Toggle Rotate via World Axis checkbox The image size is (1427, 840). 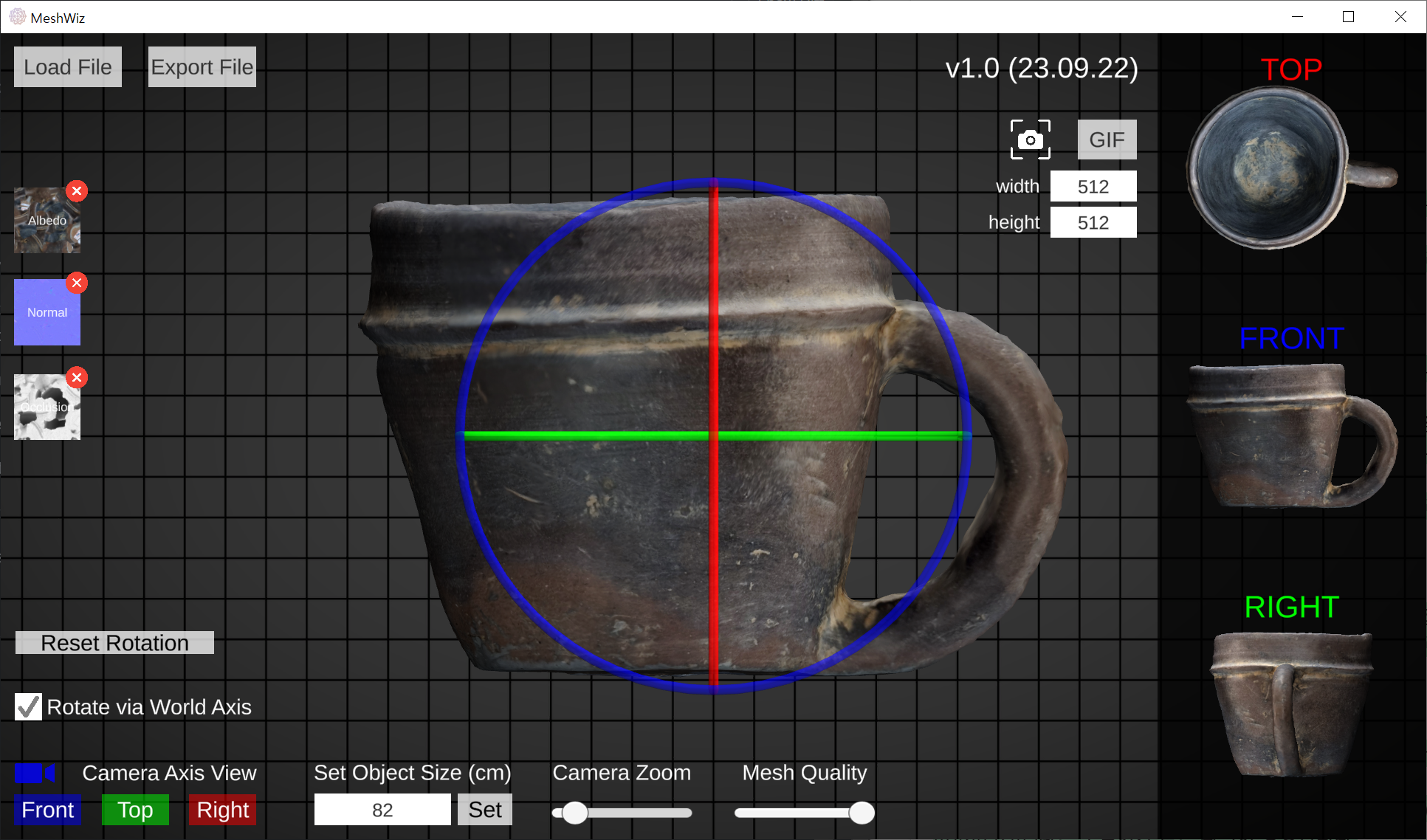coord(28,707)
